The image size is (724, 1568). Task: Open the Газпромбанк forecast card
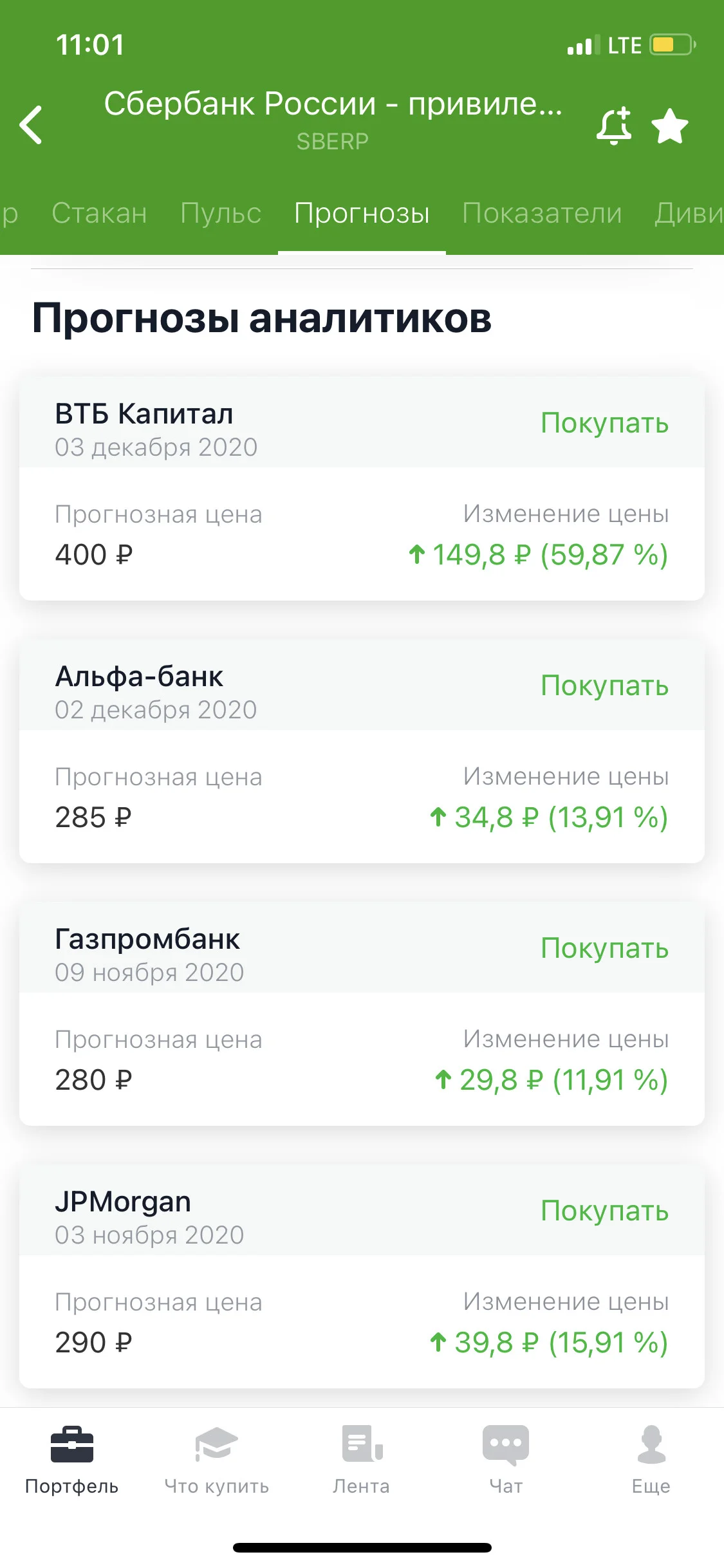click(362, 1014)
